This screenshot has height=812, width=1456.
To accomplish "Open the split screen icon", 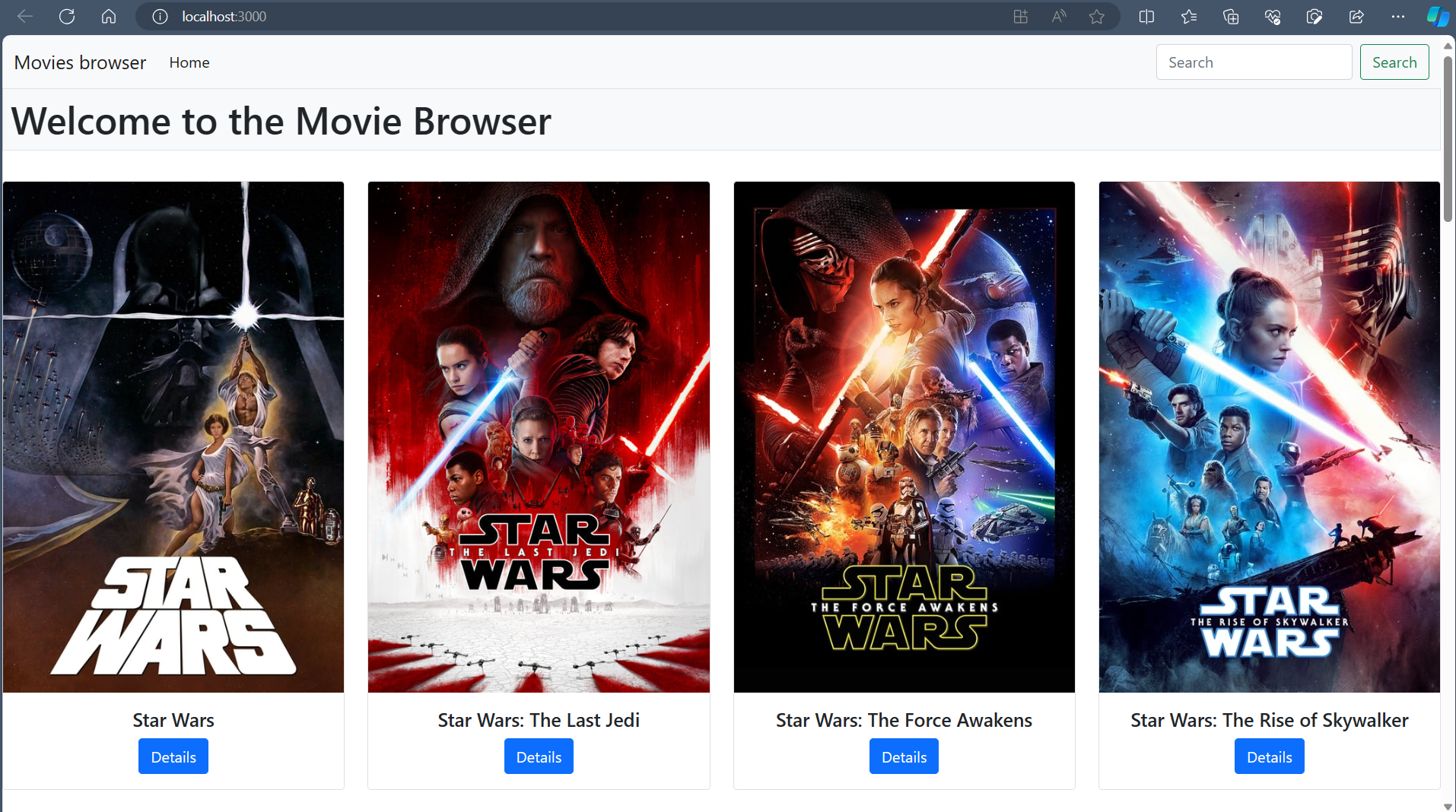I will tap(1147, 17).
